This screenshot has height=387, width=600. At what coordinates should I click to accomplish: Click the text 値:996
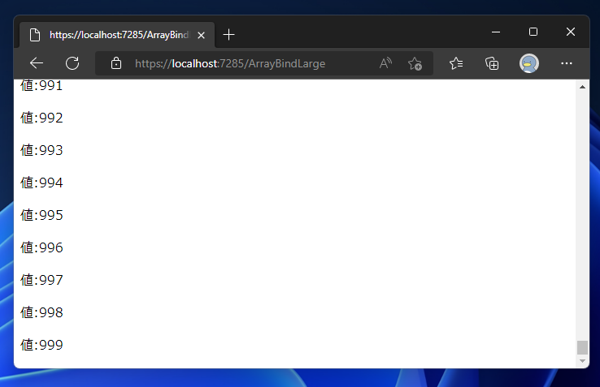pyautogui.click(x=42, y=248)
